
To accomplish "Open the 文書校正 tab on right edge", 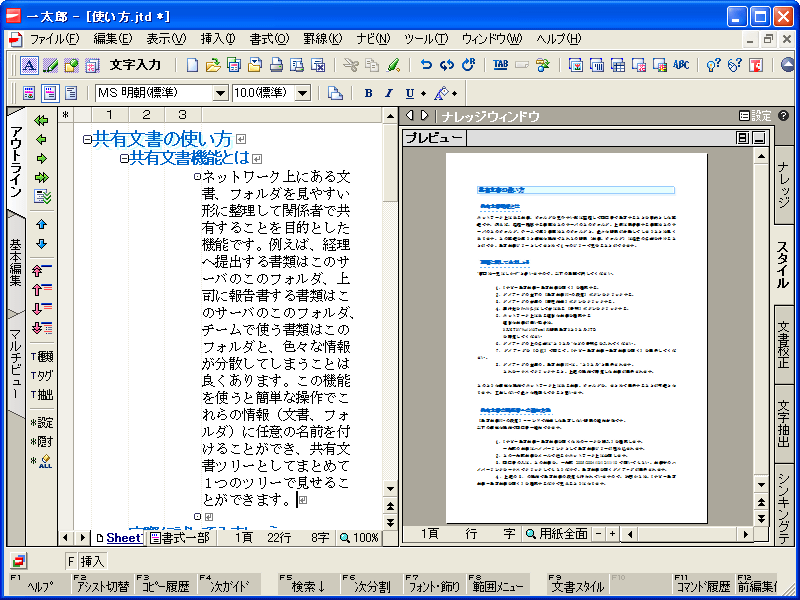I will [783, 344].
